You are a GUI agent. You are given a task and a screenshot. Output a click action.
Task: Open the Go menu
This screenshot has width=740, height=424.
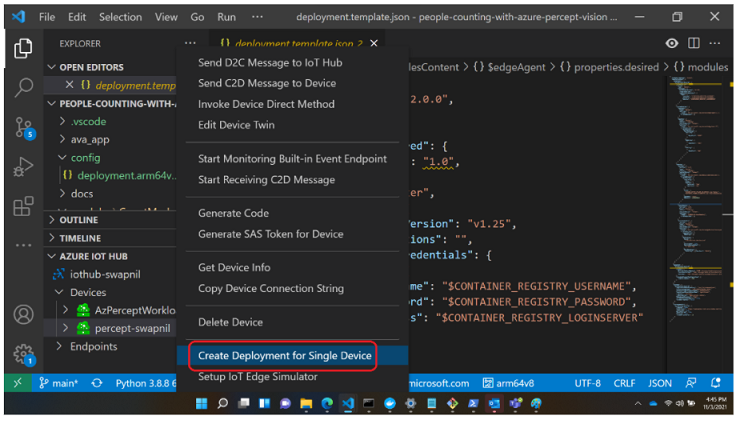[x=197, y=17]
